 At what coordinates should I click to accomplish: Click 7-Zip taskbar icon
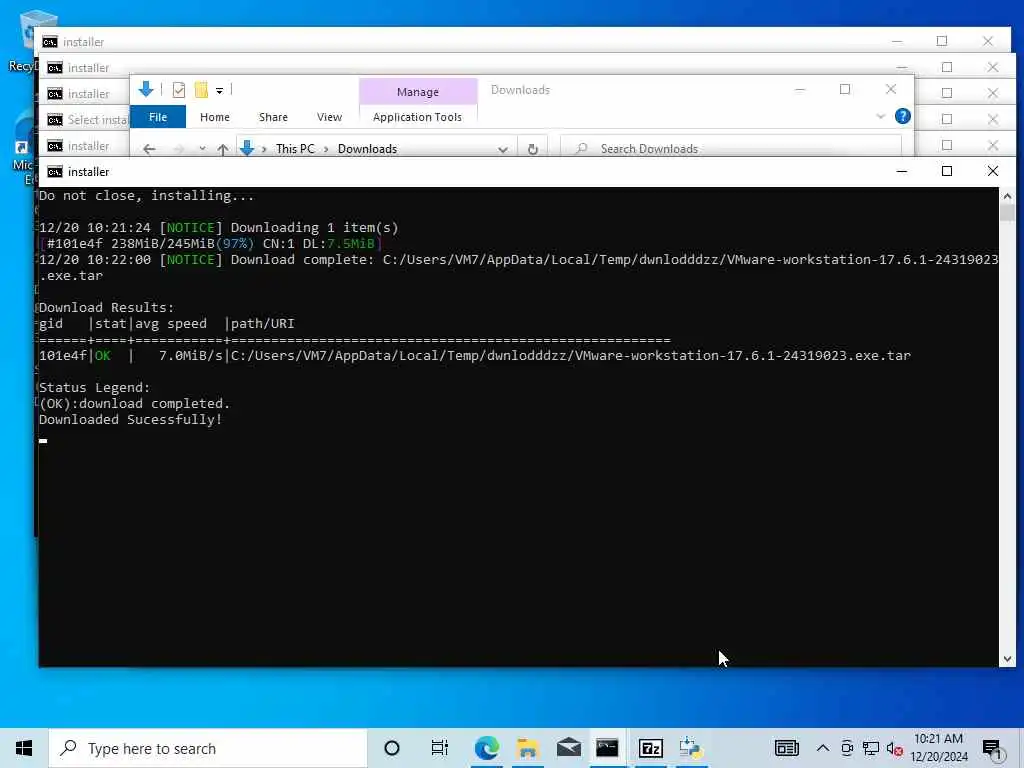(650, 748)
